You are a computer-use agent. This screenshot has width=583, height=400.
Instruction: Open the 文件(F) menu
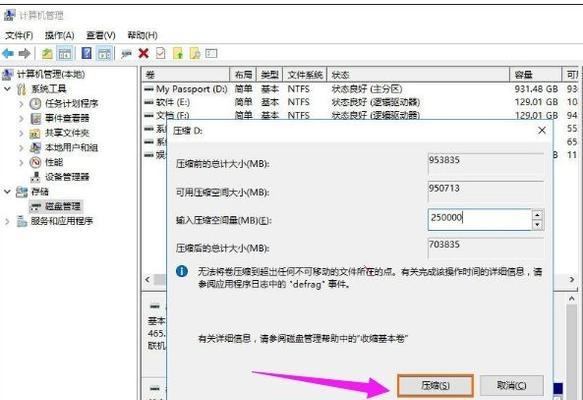[x=19, y=35]
